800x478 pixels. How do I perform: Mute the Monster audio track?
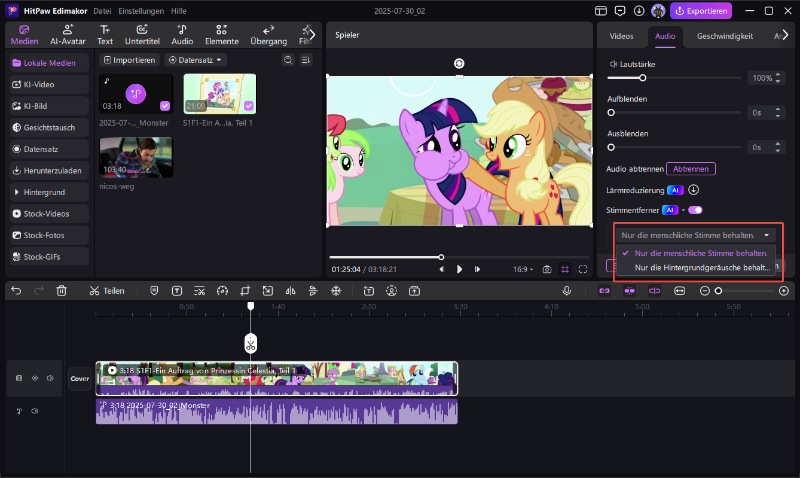35,411
